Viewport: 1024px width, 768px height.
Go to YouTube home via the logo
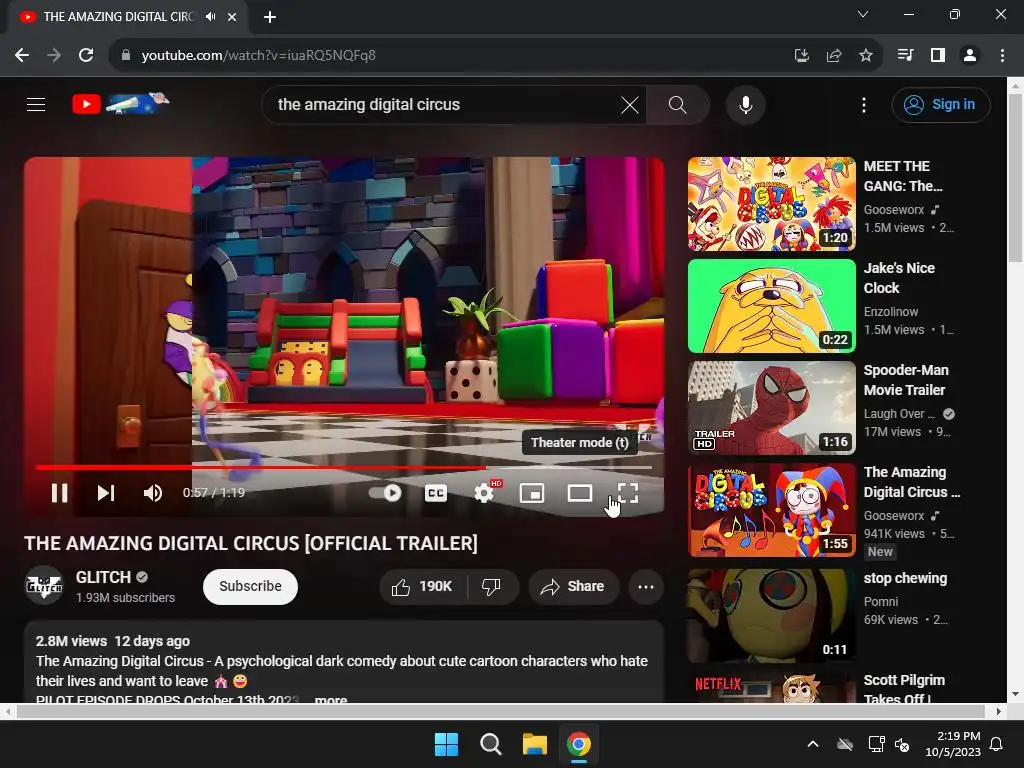pyautogui.click(x=120, y=104)
